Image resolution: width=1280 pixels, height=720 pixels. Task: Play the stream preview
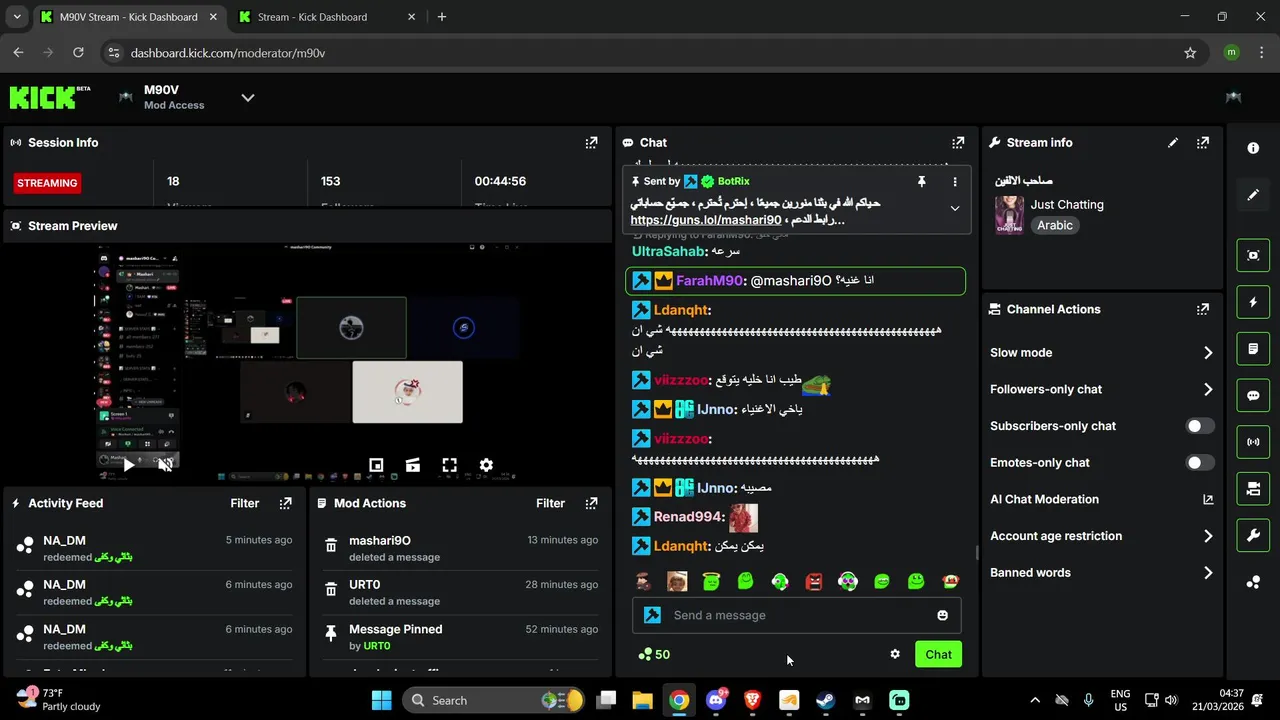[x=128, y=465]
